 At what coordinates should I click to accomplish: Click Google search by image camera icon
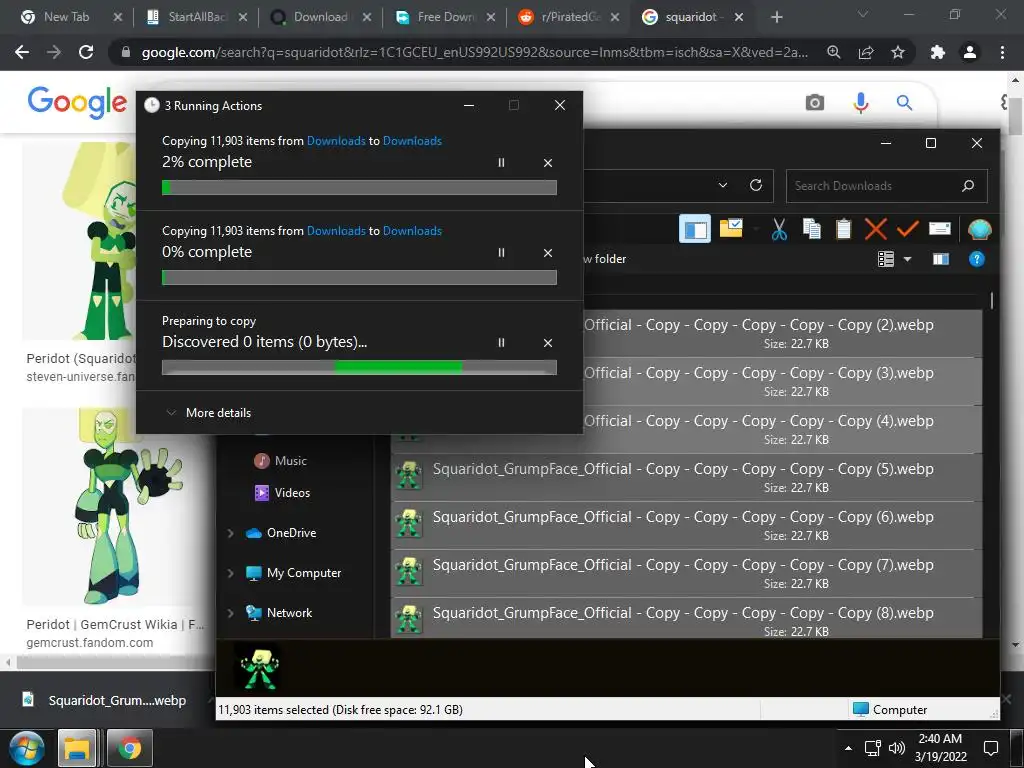[x=814, y=103]
